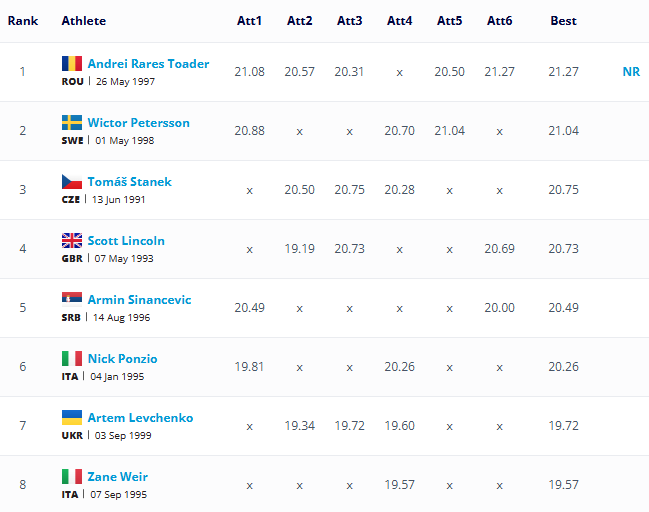
Task: Click the Rank column header
Action: 23,21
